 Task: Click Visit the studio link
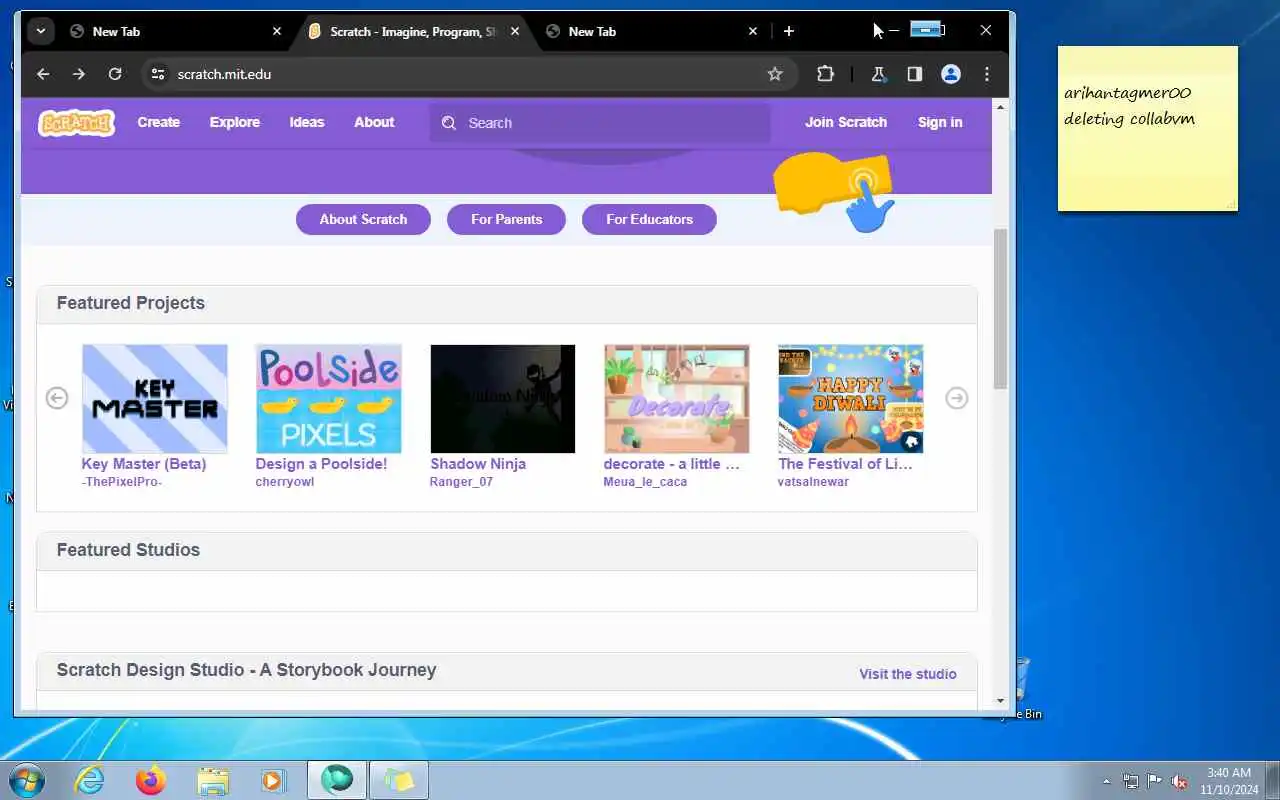pyautogui.click(x=908, y=674)
